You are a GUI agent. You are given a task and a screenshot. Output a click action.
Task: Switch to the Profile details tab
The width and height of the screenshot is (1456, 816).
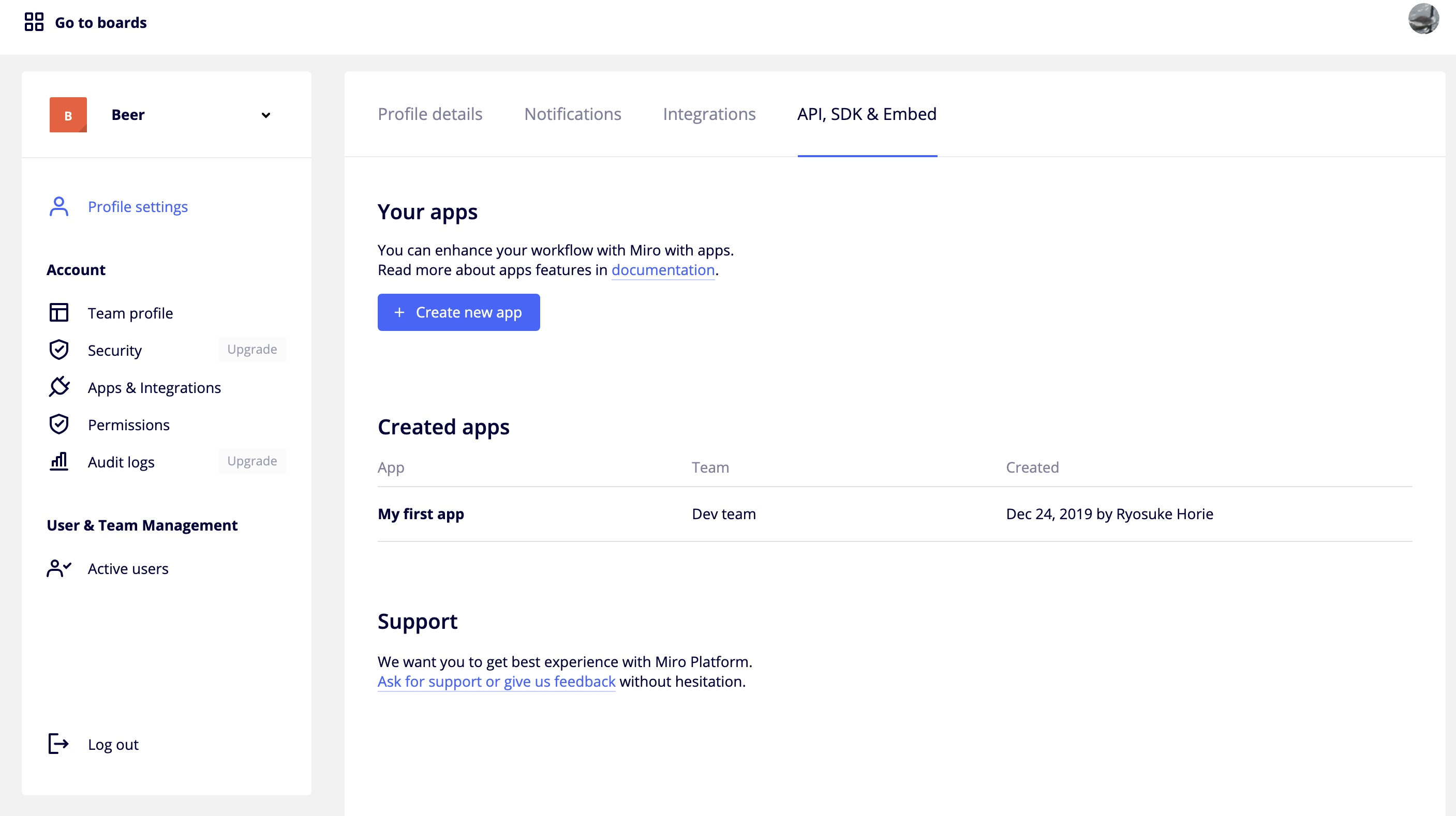tap(429, 114)
